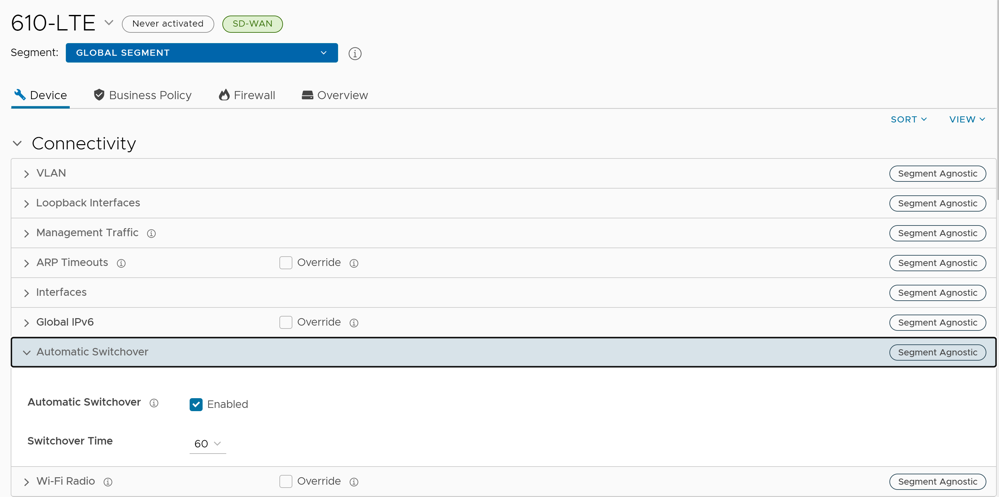
Task: Click info icon beside Global IPv6 Override
Action: pos(354,323)
